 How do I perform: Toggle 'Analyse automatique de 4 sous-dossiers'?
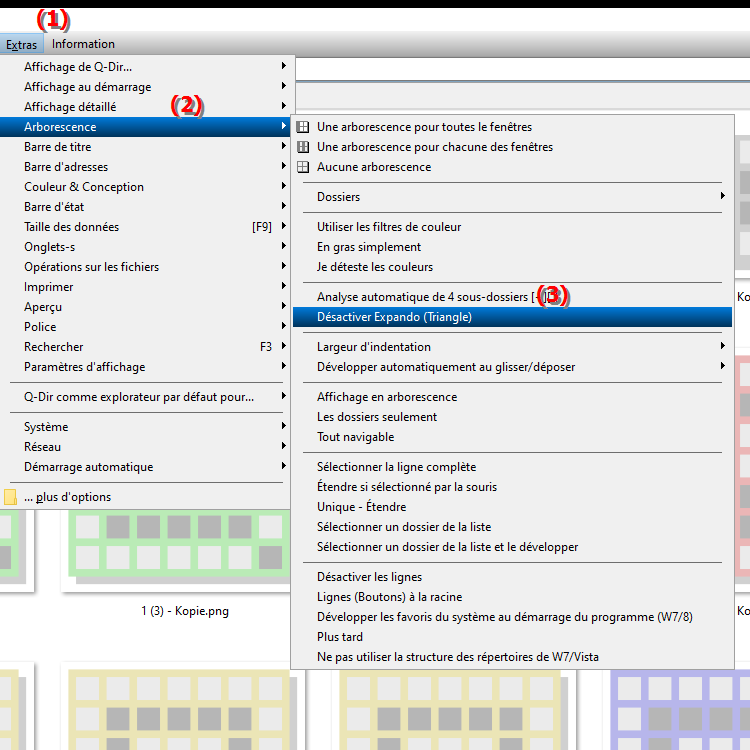point(512,297)
